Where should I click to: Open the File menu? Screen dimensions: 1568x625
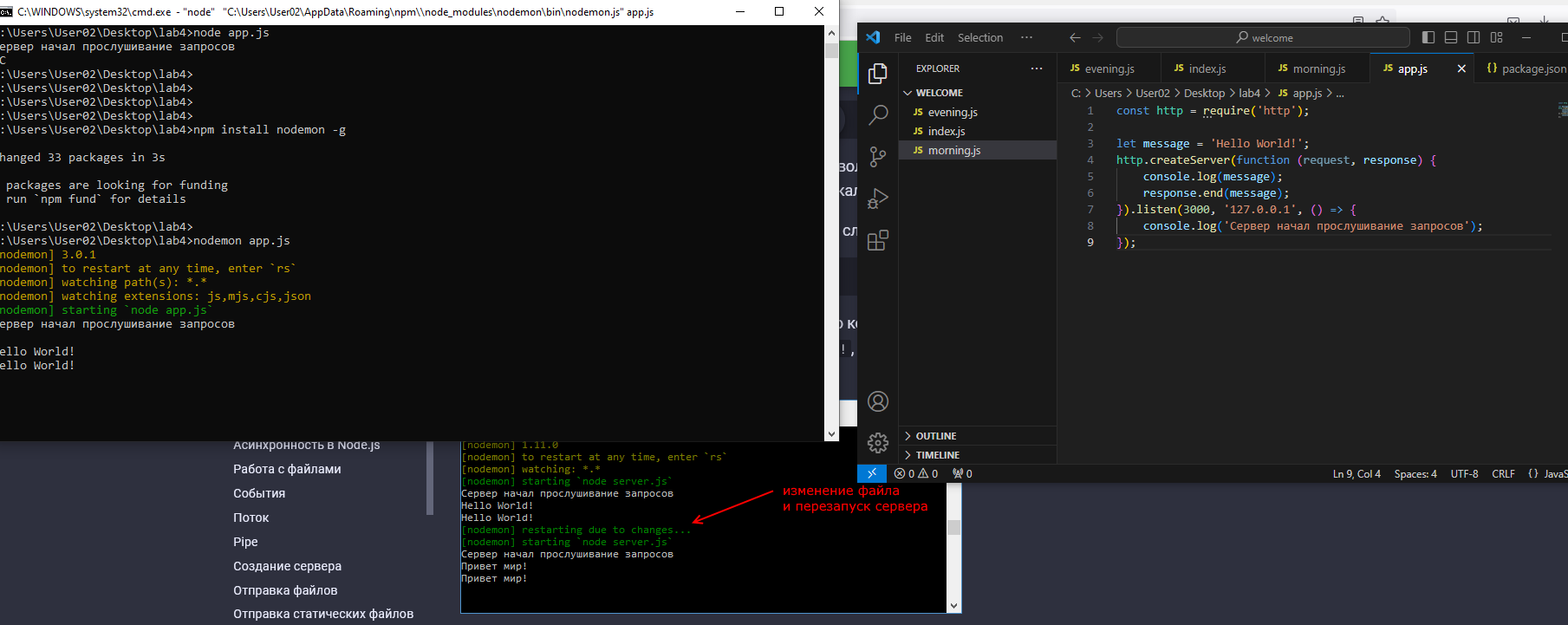(902, 37)
